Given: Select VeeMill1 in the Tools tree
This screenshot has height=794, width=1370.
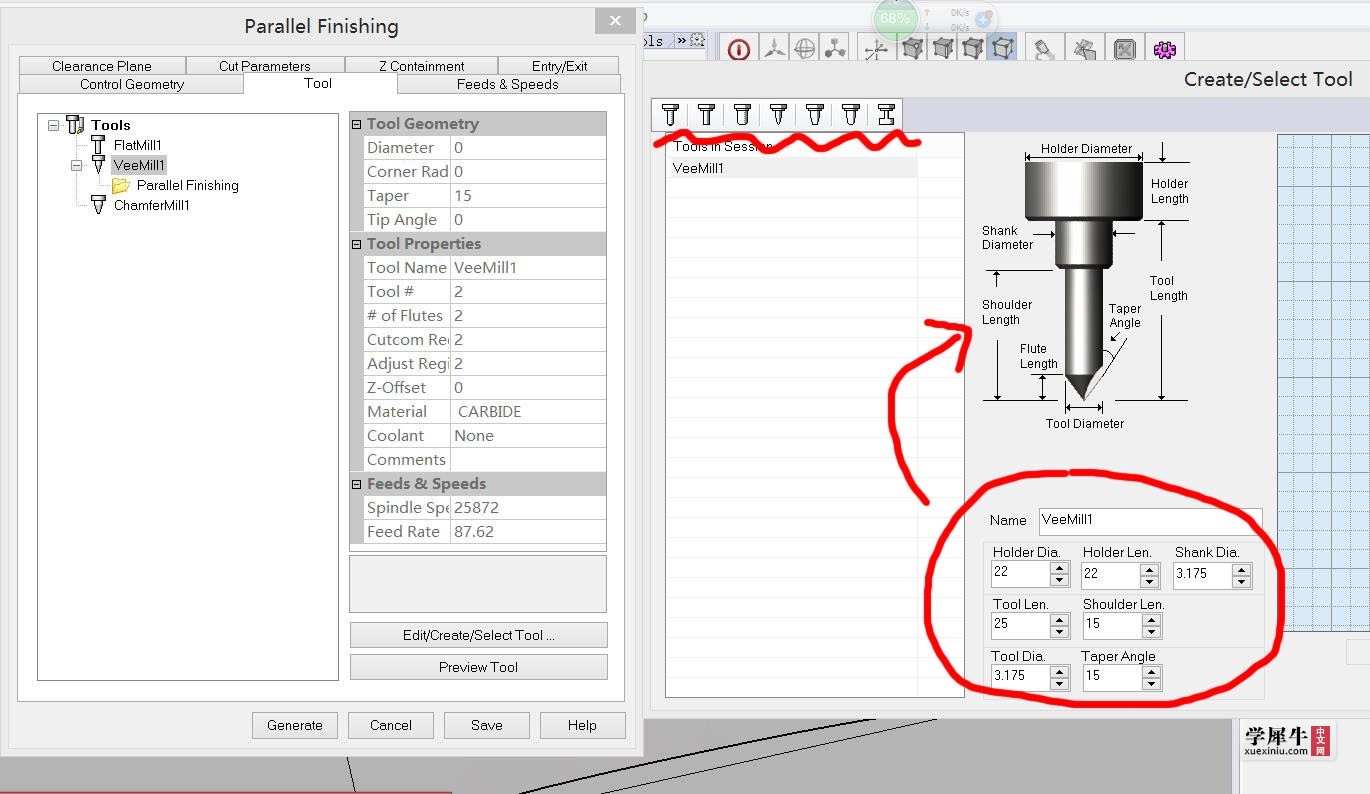Looking at the screenshot, I should (x=139, y=165).
